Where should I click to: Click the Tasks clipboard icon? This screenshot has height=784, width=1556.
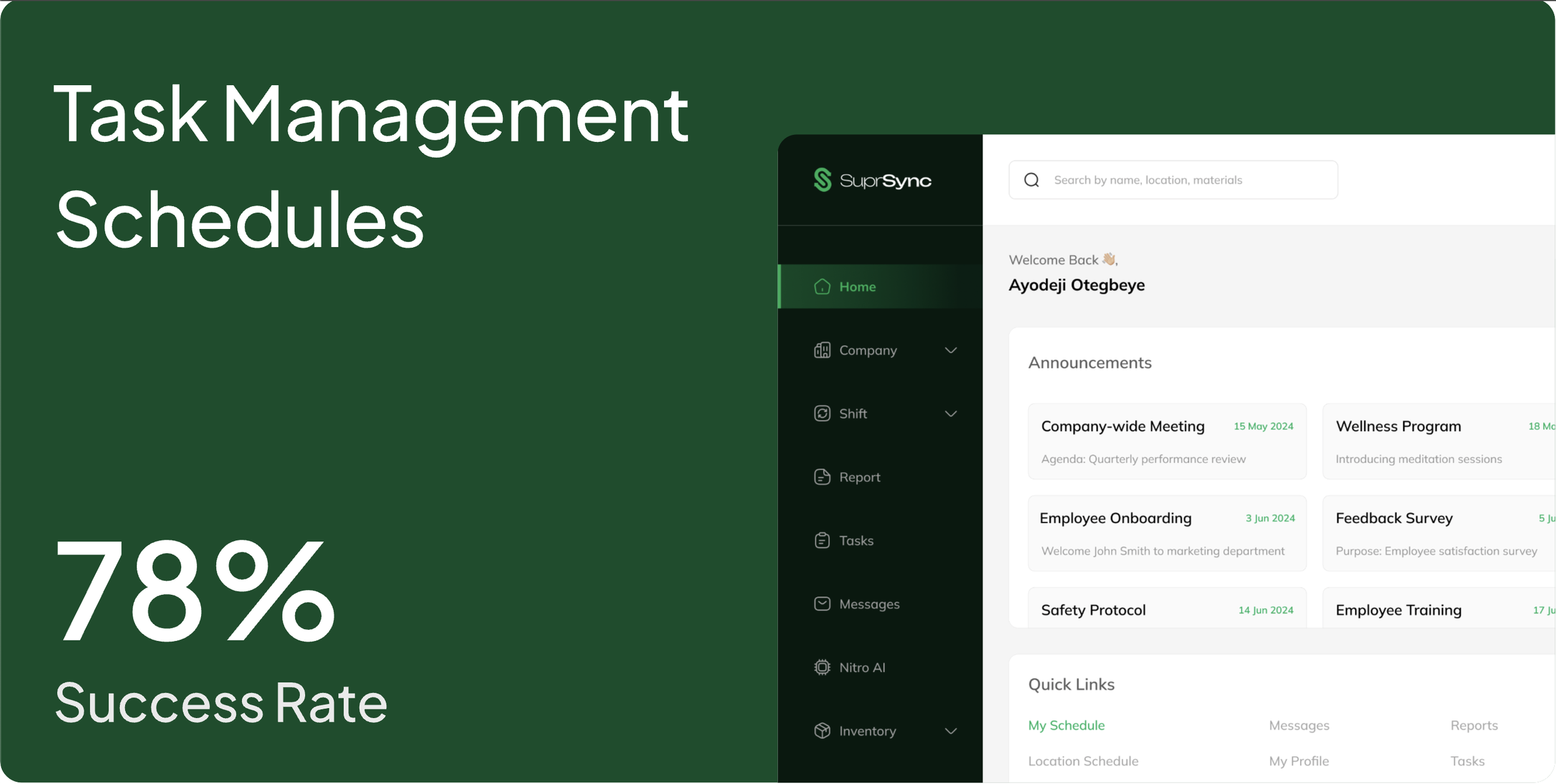(x=822, y=541)
